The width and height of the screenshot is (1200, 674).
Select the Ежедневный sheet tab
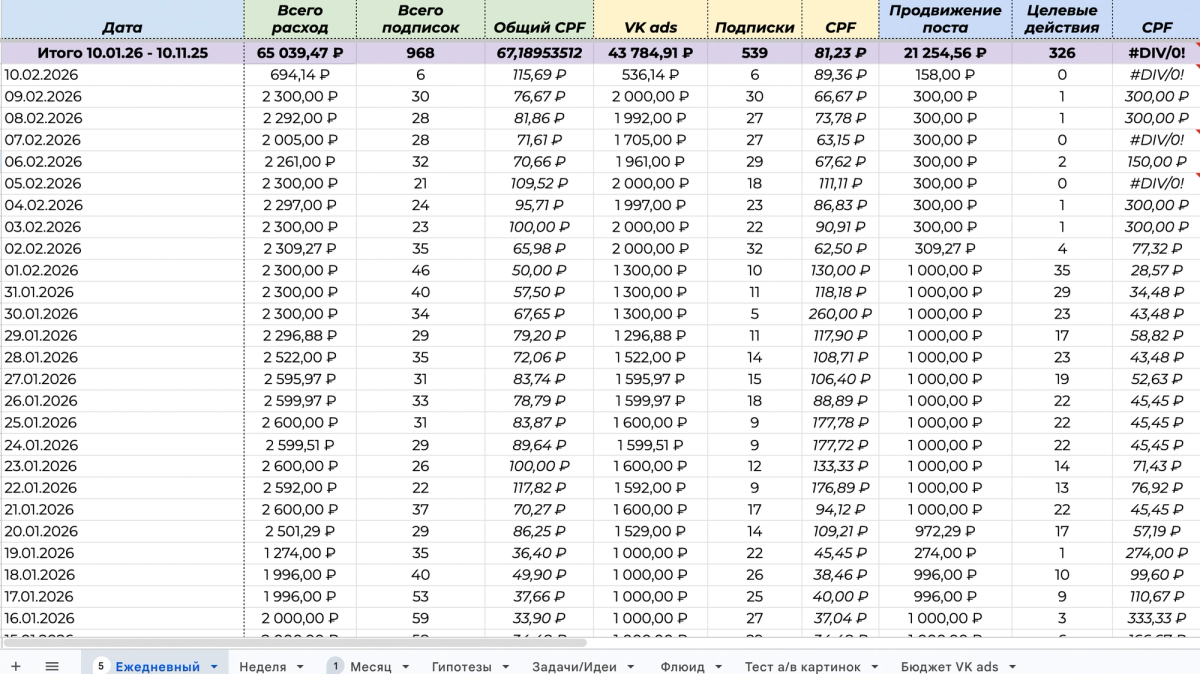coord(157,667)
